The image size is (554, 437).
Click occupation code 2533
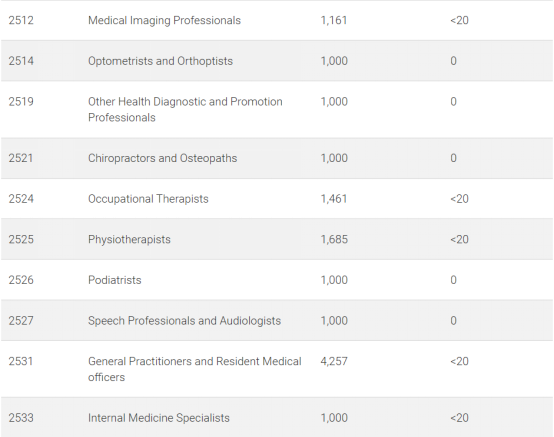pos(21,418)
